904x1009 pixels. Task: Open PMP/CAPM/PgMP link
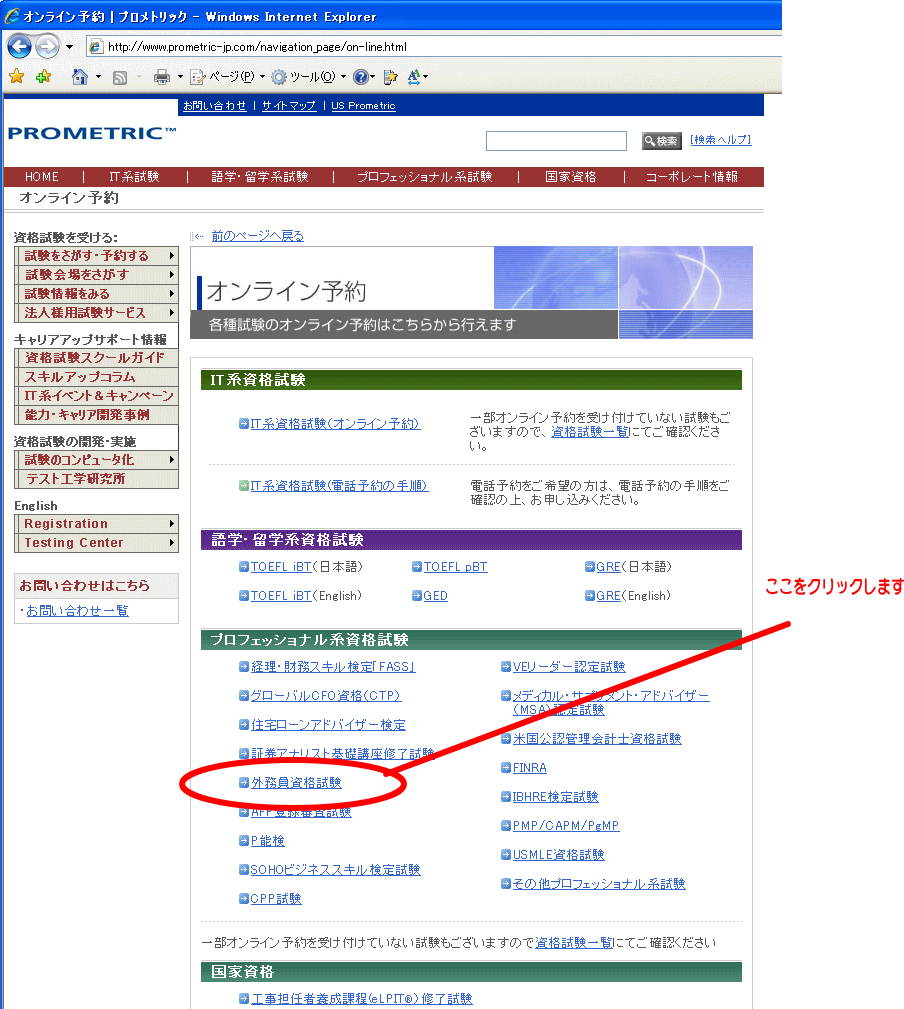point(566,826)
